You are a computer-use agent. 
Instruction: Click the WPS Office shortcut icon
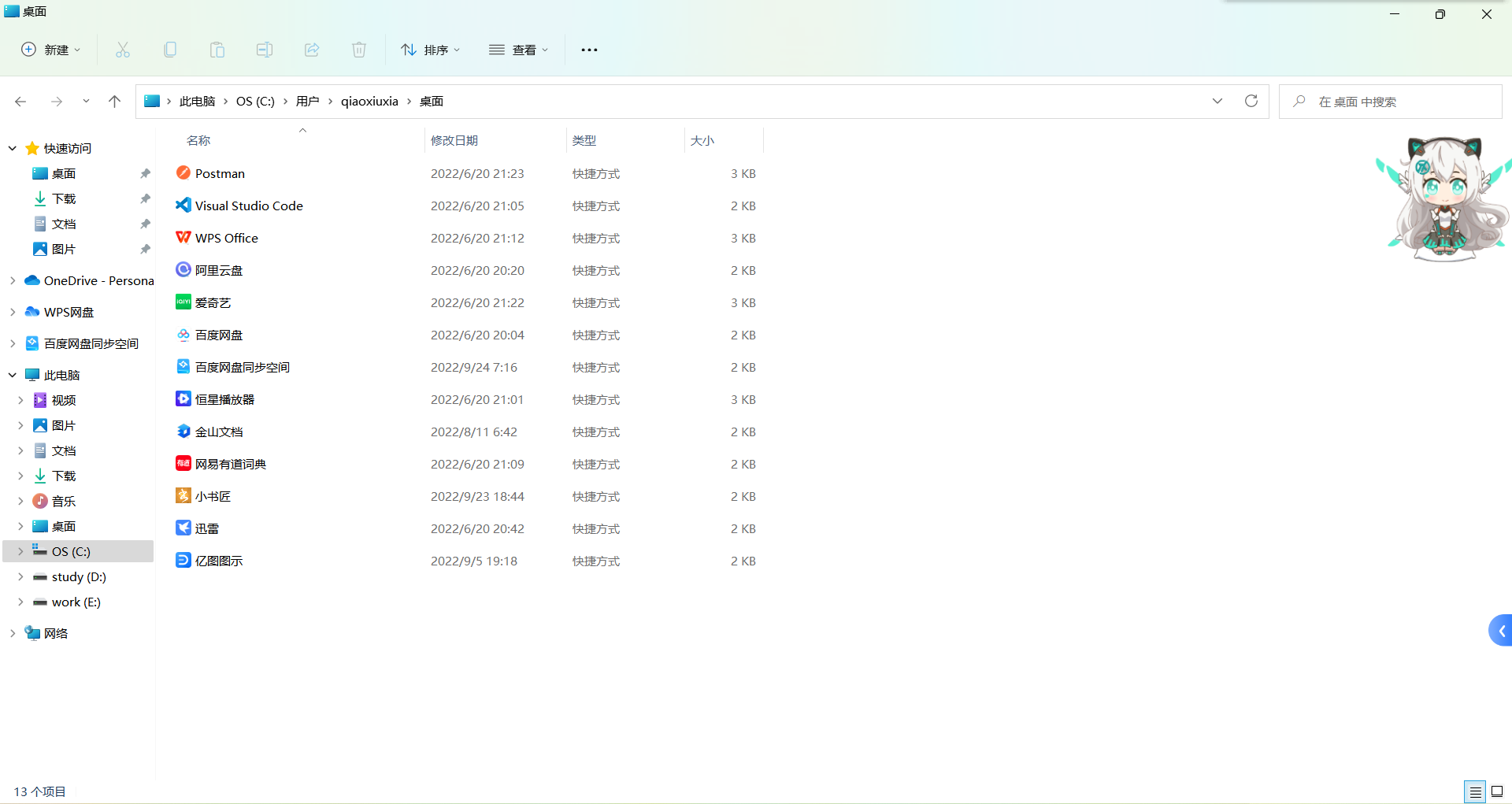pyautogui.click(x=183, y=237)
